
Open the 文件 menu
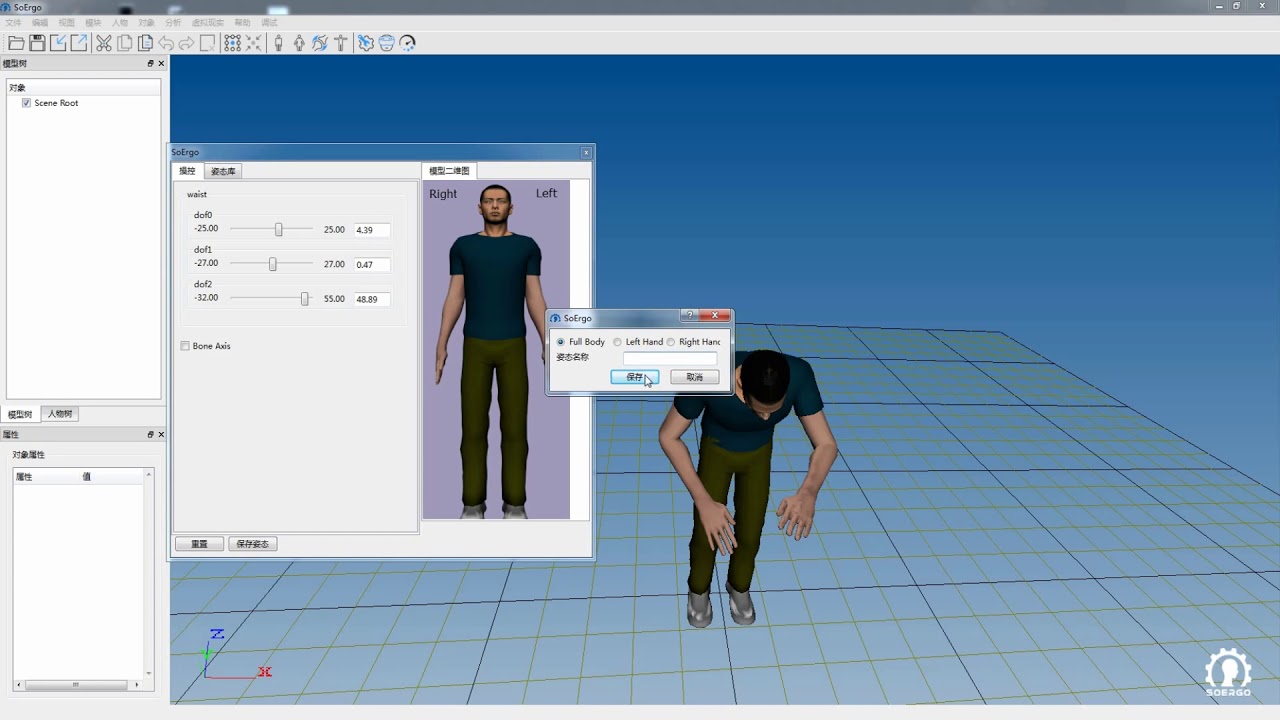(13, 22)
